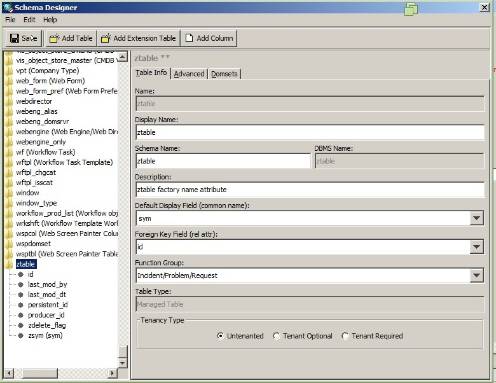Image resolution: width=496 pixels, height=383 pixels.
Task: Click the folder icon beside wf (Workflow Task)
Action: pos(9,152)
